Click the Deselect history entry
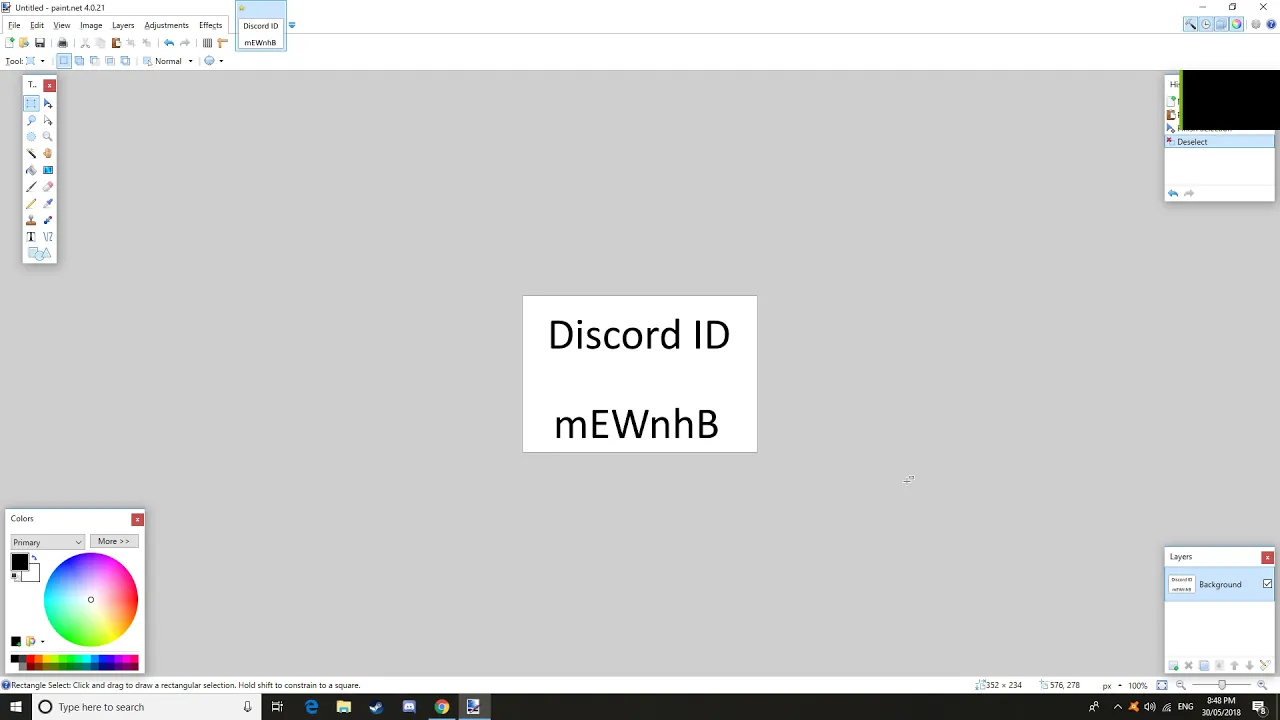This screenshot has width=1280, height=720. pos(1219,142)
